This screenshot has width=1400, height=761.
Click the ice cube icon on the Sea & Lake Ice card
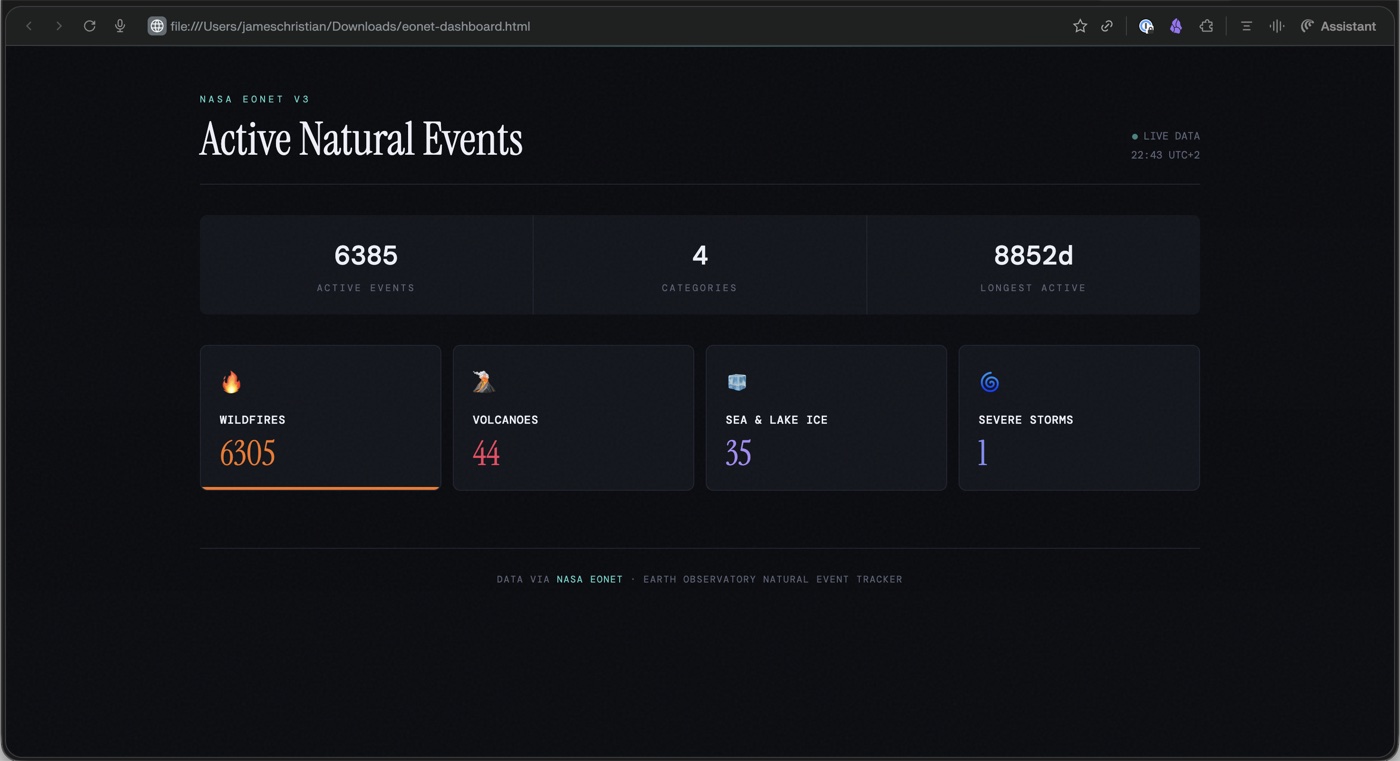pyautogui.click(x=737, y=382)
